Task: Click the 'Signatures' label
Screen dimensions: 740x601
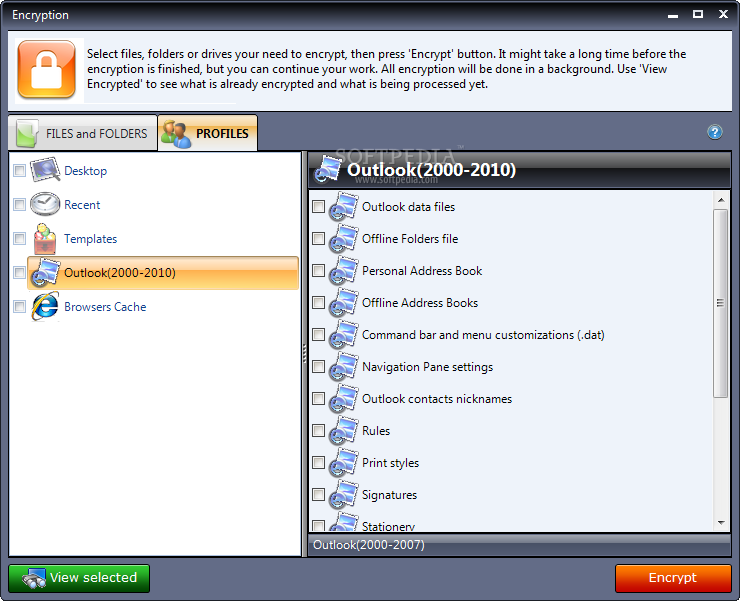Action: coord(389,495)
